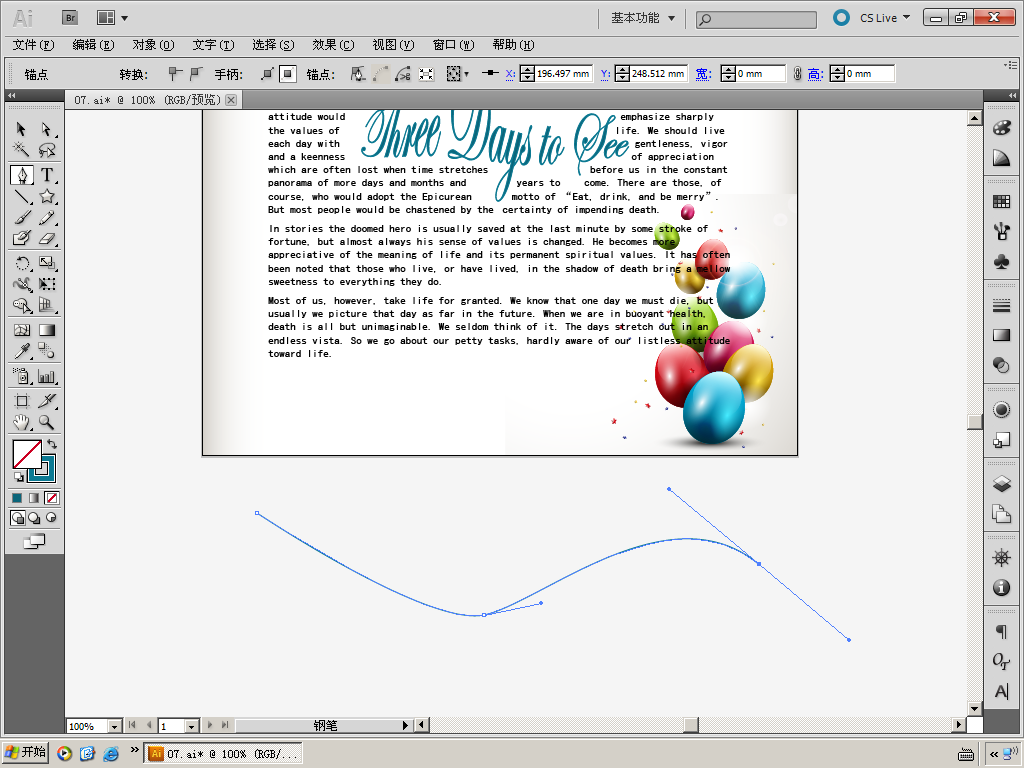Switch to Draw Normal mode
Screen dimensions: 1024x768
pyautogui.click(x=18, y=518)
